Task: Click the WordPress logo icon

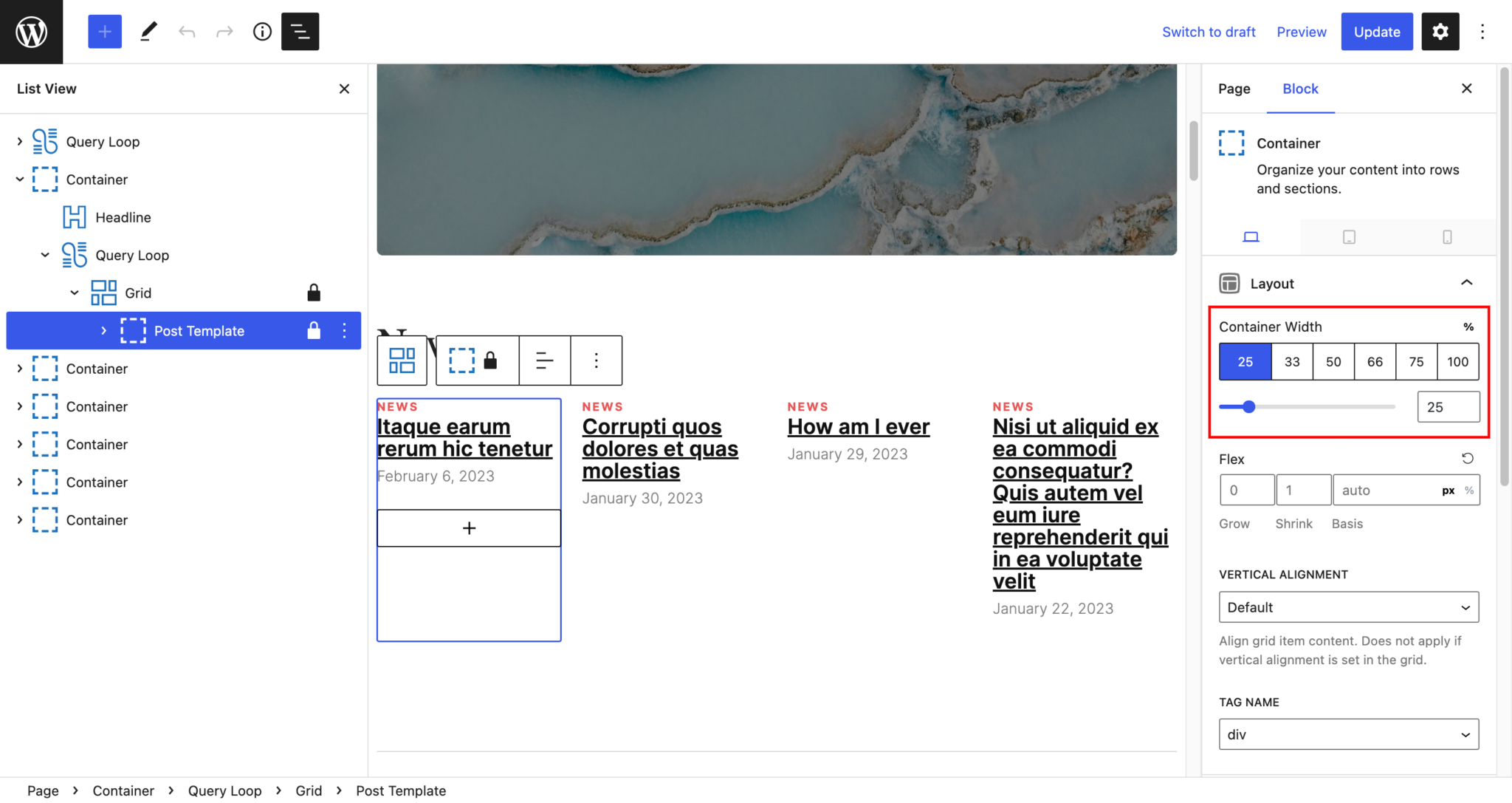Action: tap(31, 32)
